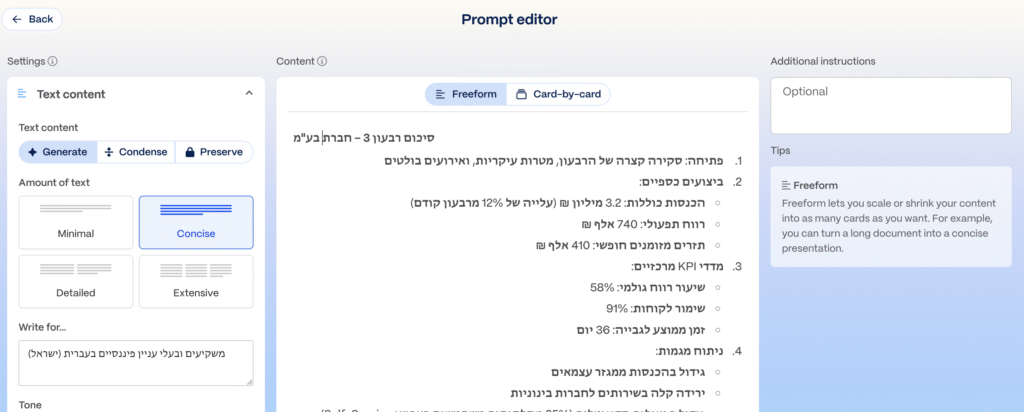Screen dimensions: 1024x412
Task: Choose the Extensive amount of text
Action: 196,281
